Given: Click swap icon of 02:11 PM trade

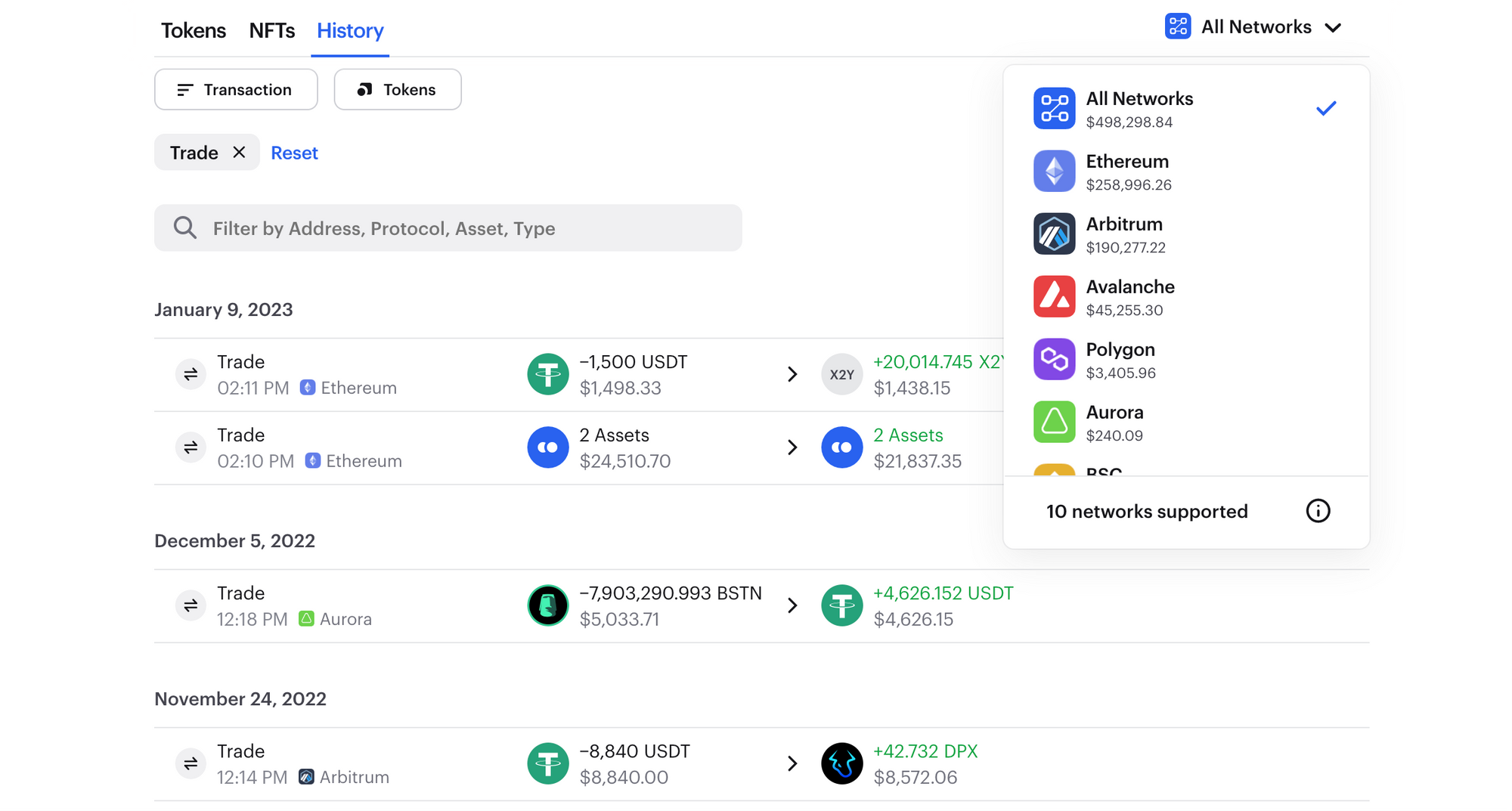Looking at the screenshot, I should (191, 374).
